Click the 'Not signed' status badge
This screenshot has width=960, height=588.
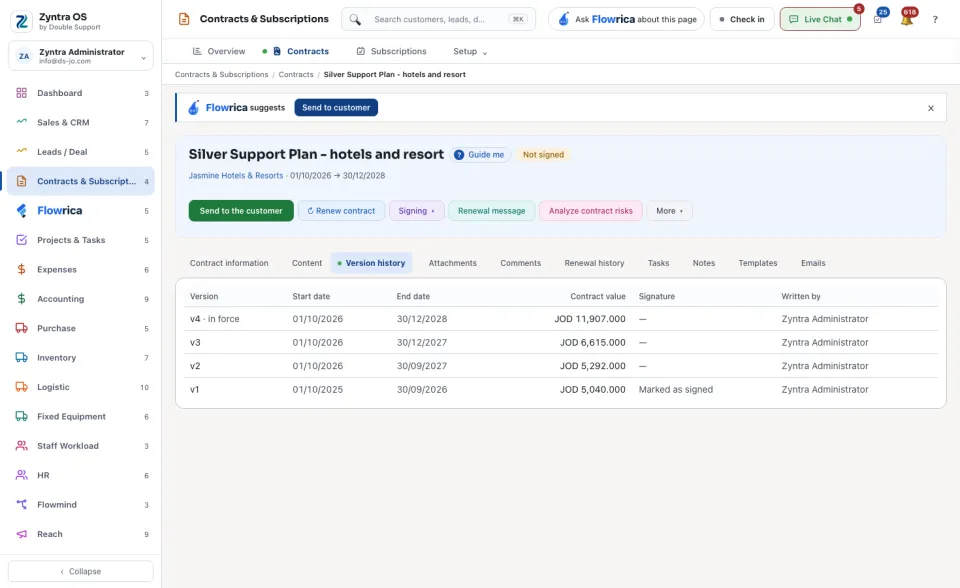pyautogui.click(x=544, y=155)
